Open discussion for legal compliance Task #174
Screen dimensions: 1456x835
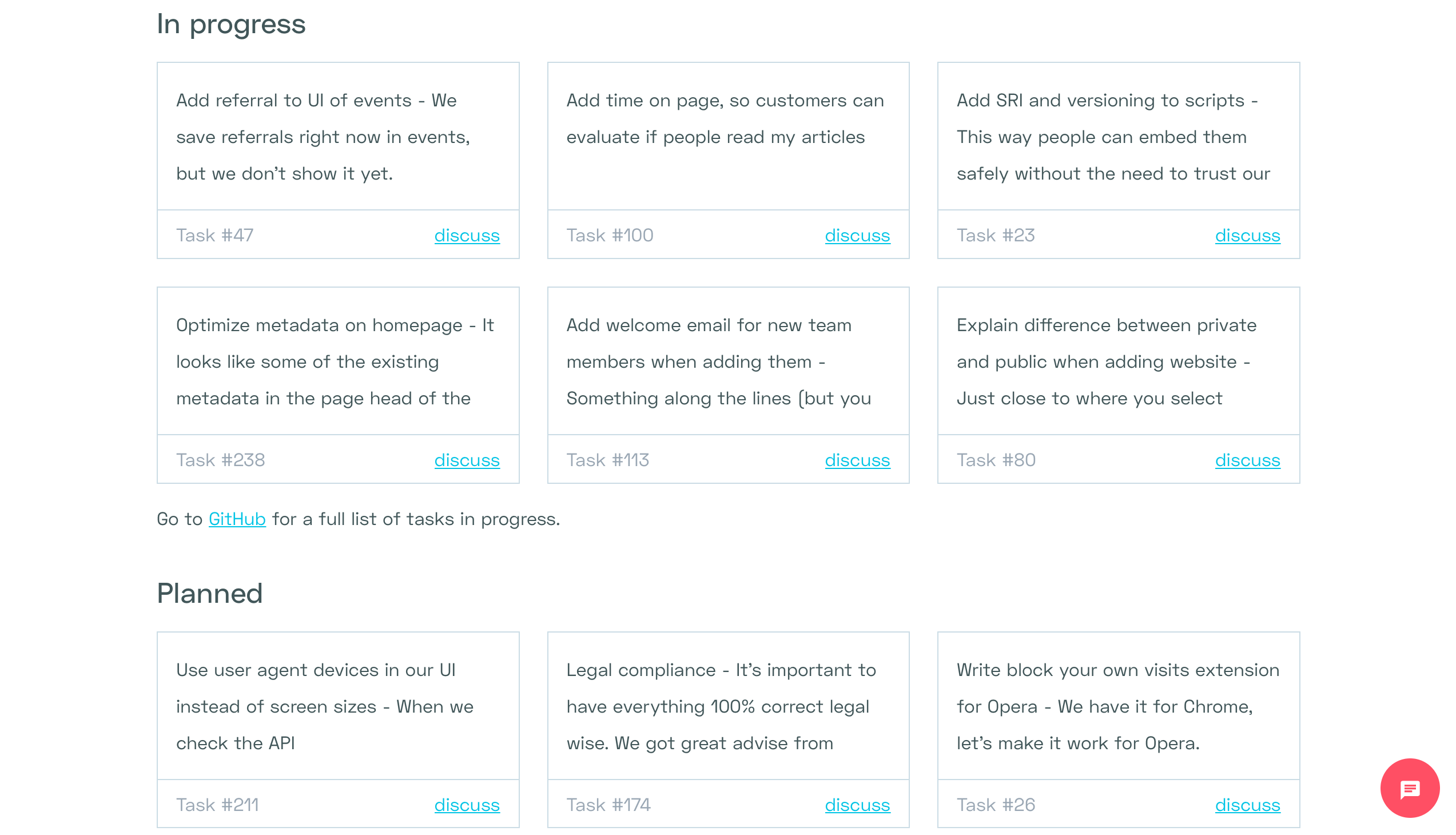coord(857,805)
